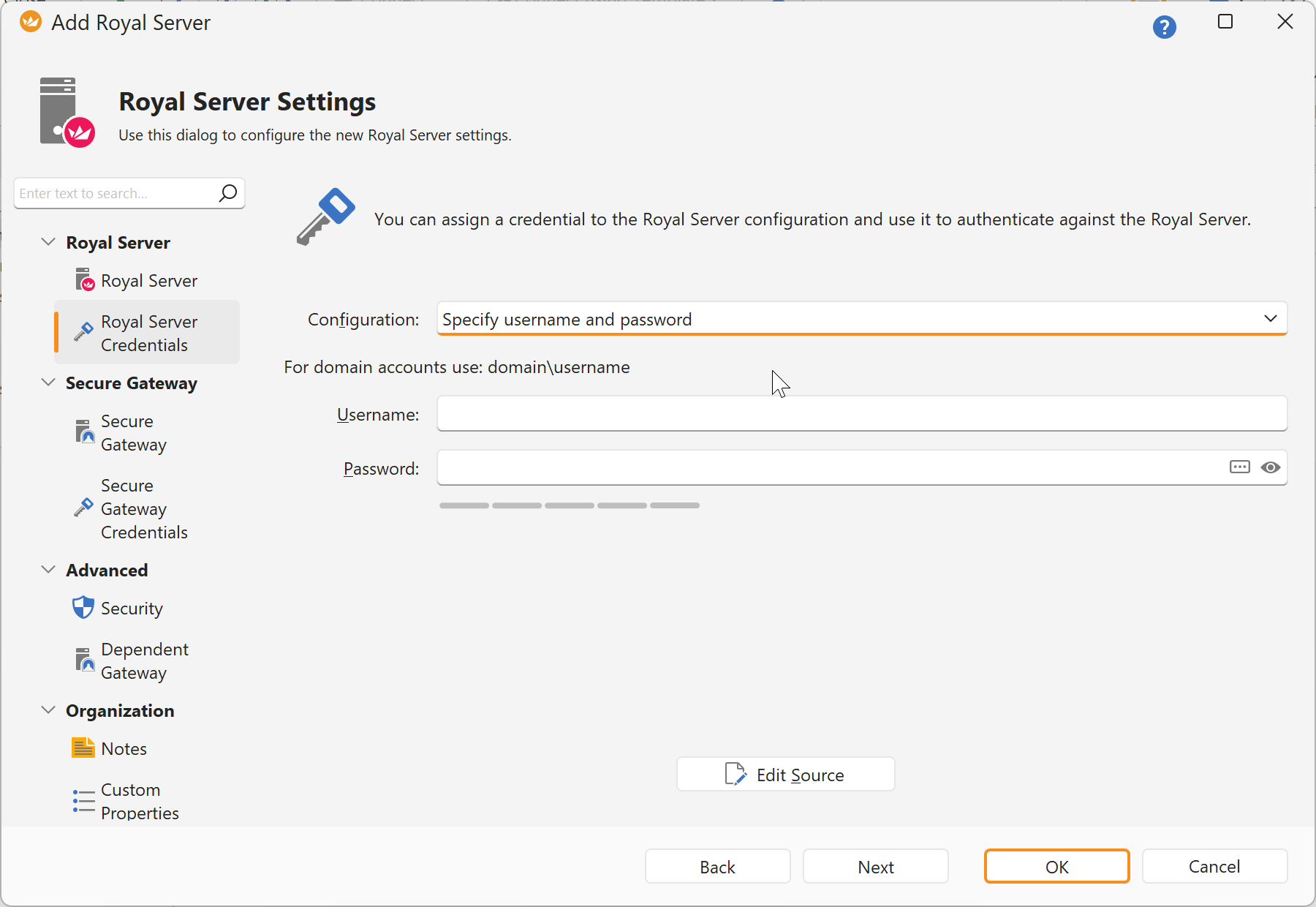The height and width of the screenshot is (907, 1316).
Task: Click the Notes page icon
Action: click(x=83, y=748)
